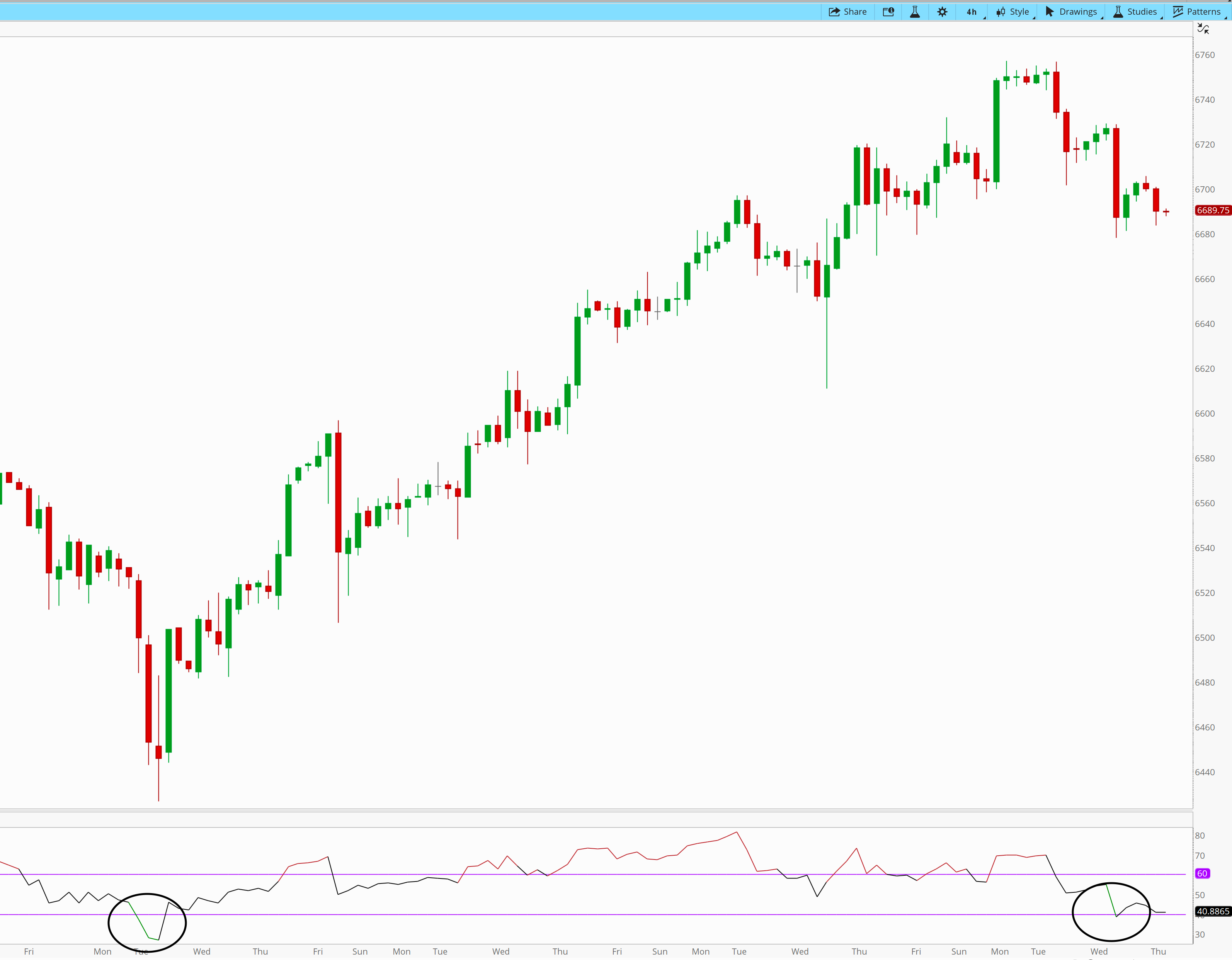Click the 40.8865 RSI value label
The image size is (1232, 960).
pyautogui.click(x=1212, y=911)
